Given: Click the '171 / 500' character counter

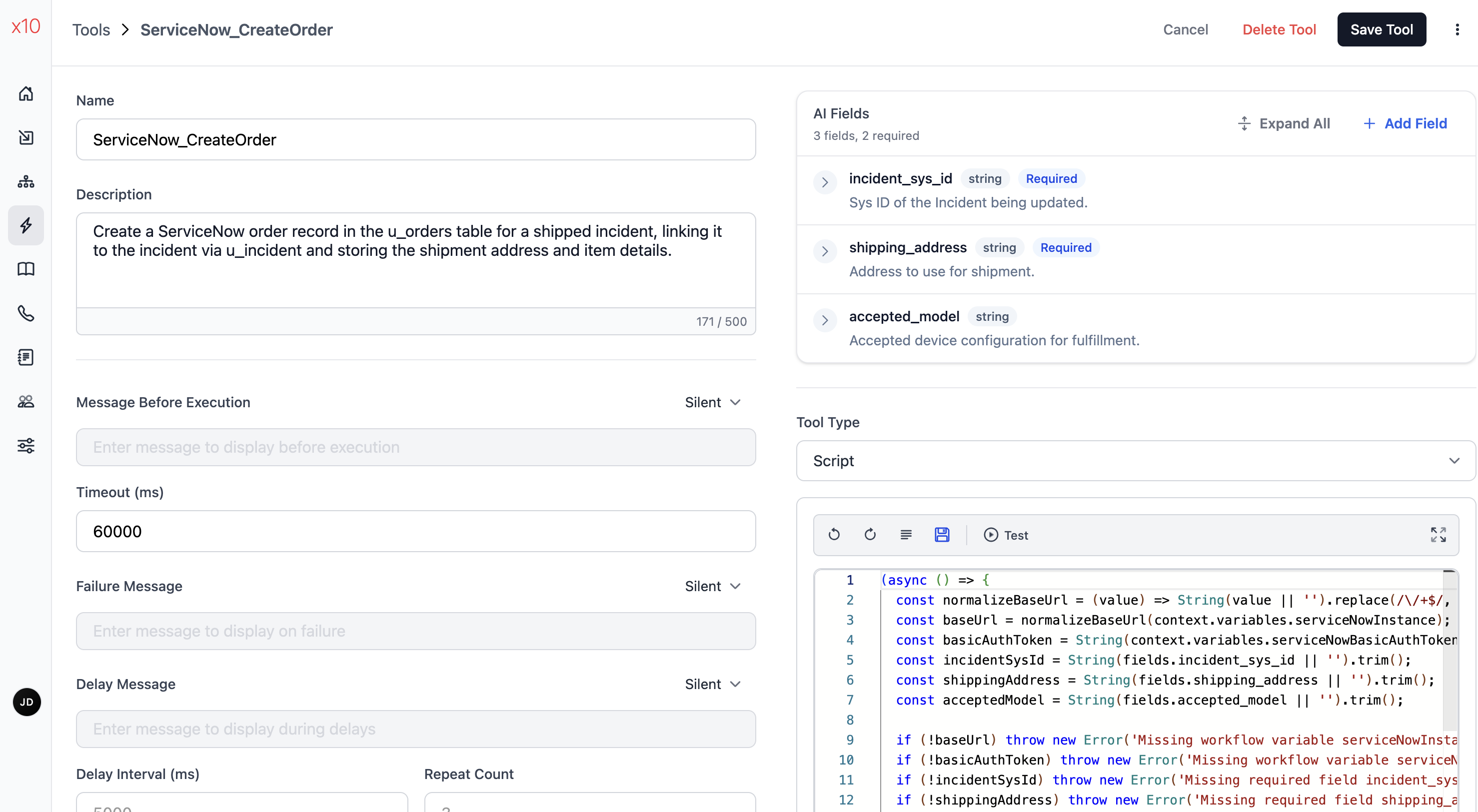Looking at the screenshot, I should click(x=721, y=322).
